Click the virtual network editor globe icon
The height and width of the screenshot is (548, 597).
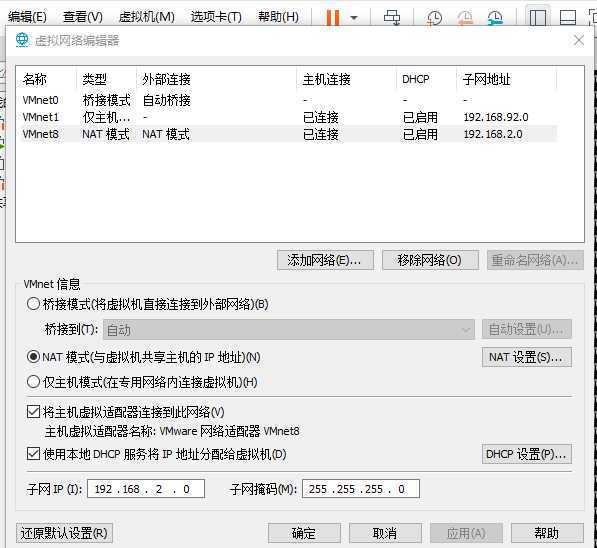point(22,40)
